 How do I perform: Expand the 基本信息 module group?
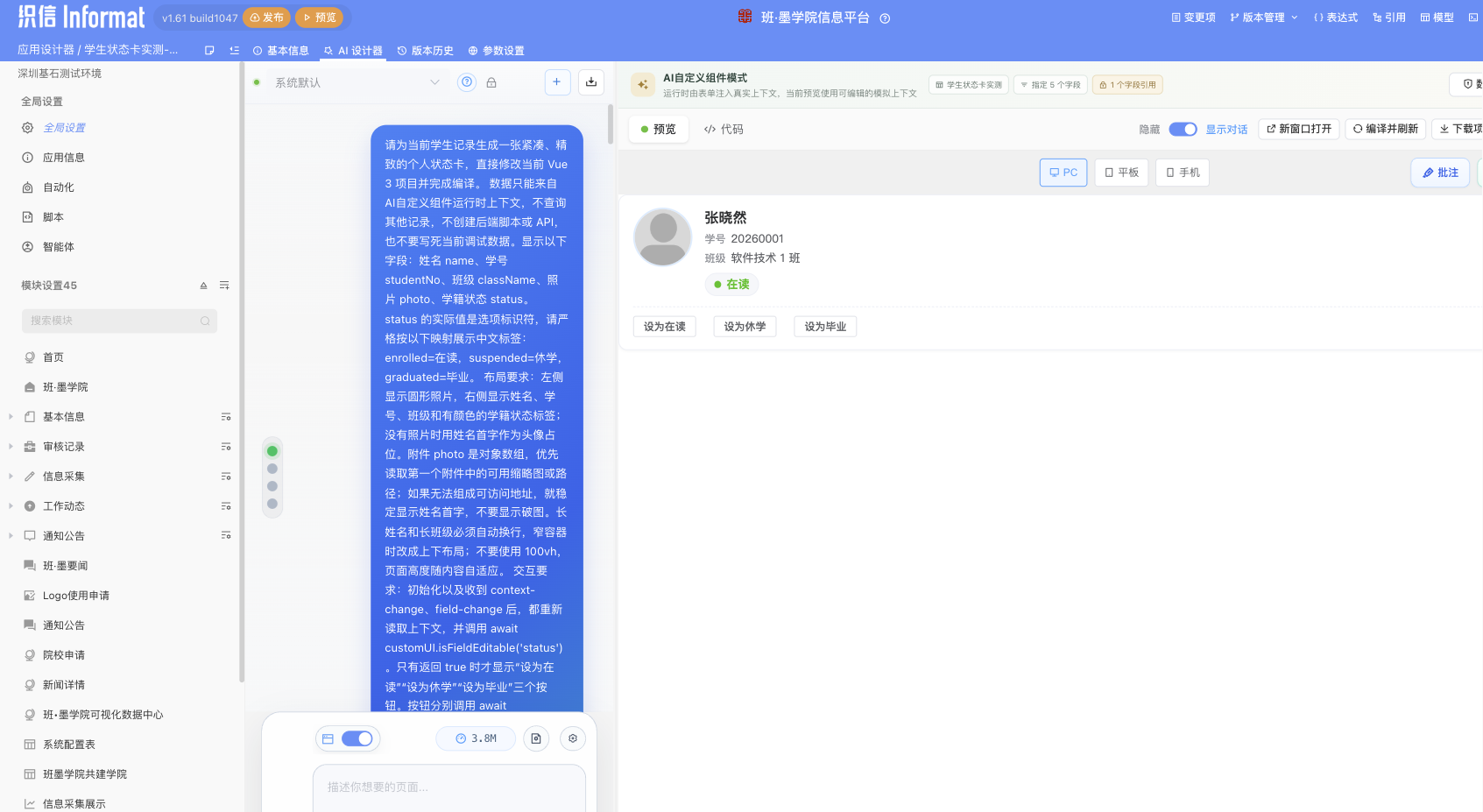point(11,417)
